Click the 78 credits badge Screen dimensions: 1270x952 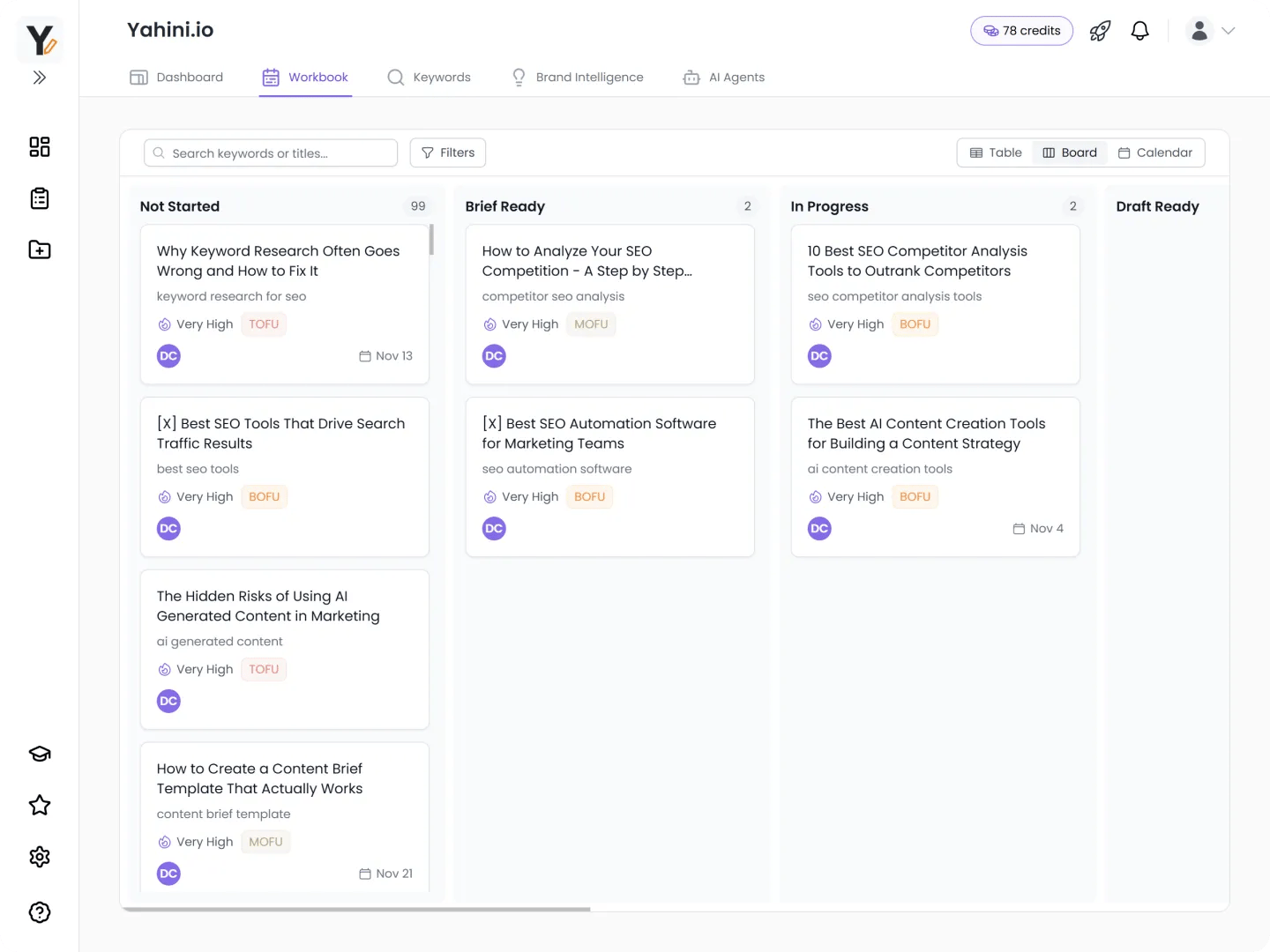1021,30
